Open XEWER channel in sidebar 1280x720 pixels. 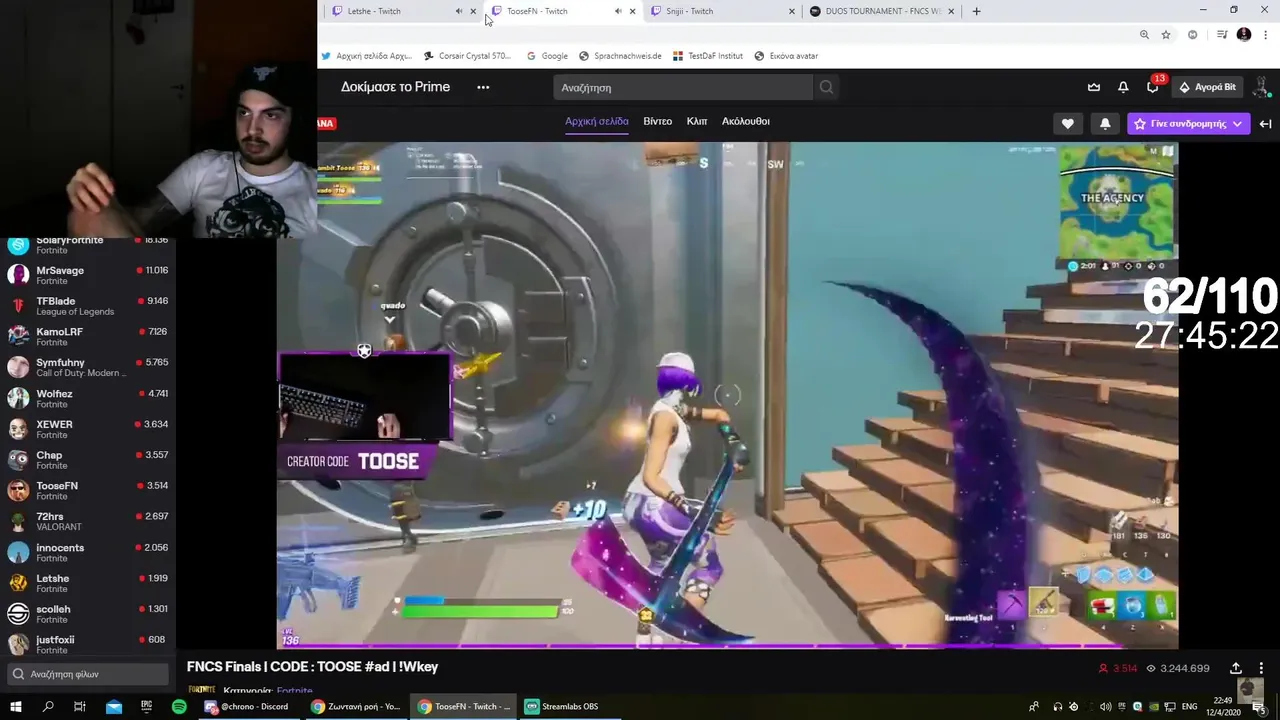click(88, 429)
